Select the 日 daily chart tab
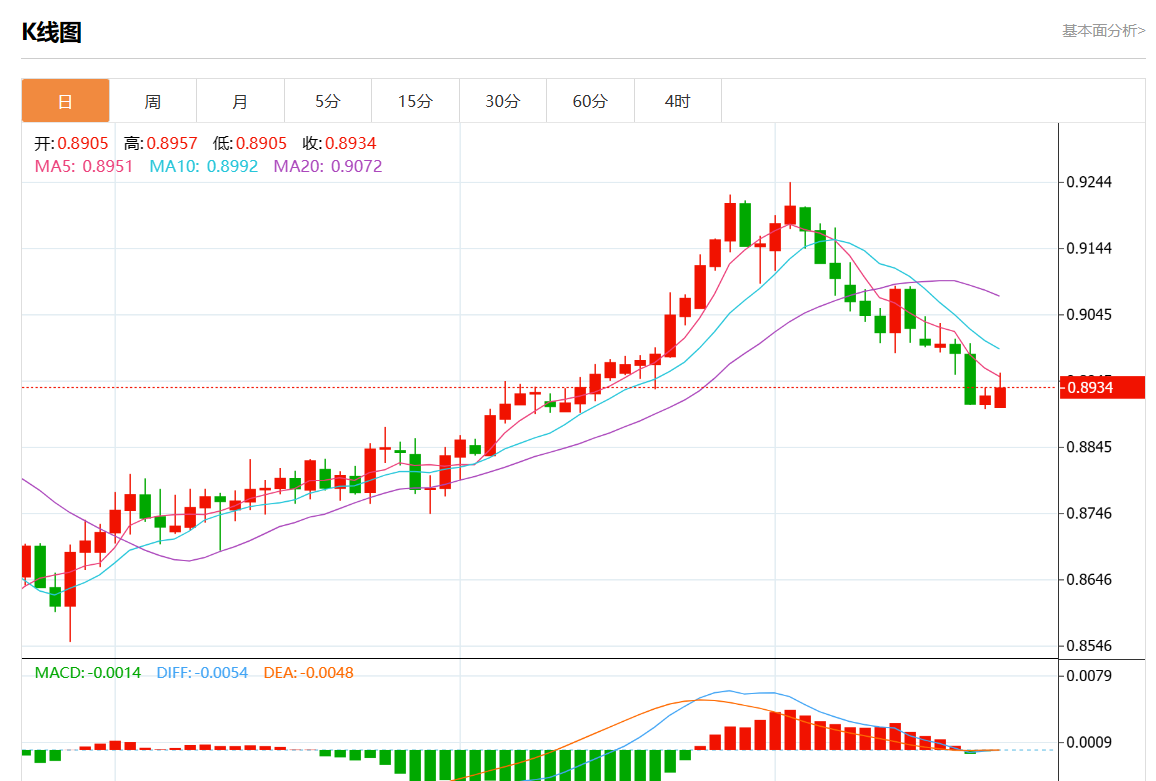This screenshot has height=781, width=1156. pyautogui.click(x=66, y=101)
